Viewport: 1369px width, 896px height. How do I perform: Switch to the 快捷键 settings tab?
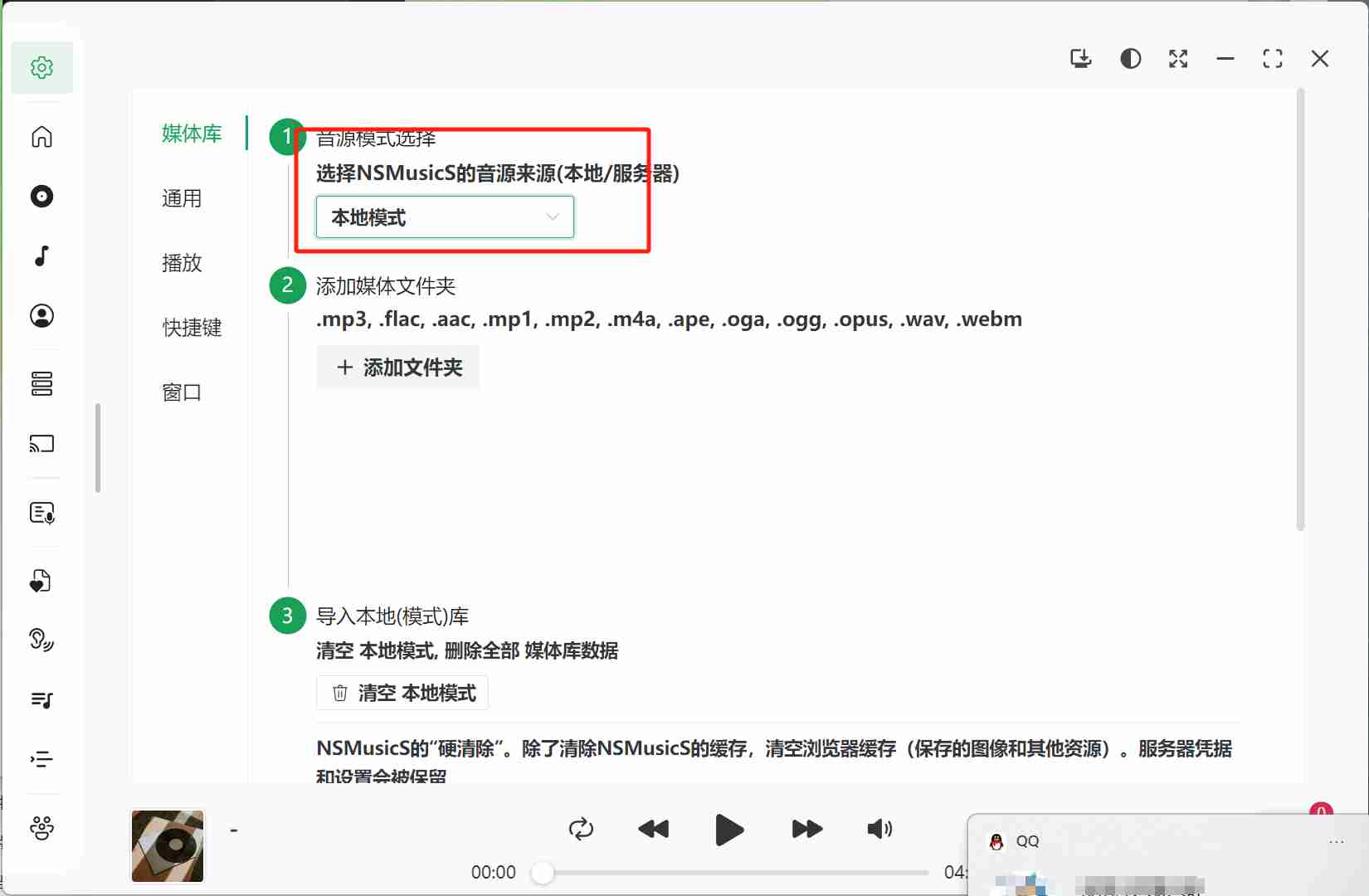pyautogui.click(x=192, y=328)
